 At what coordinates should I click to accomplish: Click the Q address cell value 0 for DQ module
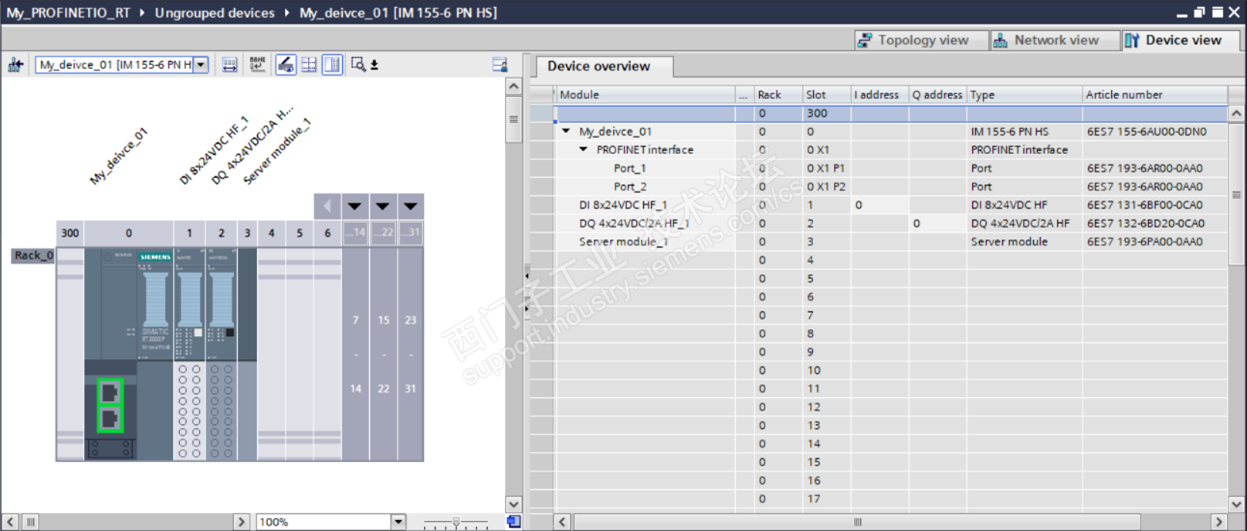[937, 223]
